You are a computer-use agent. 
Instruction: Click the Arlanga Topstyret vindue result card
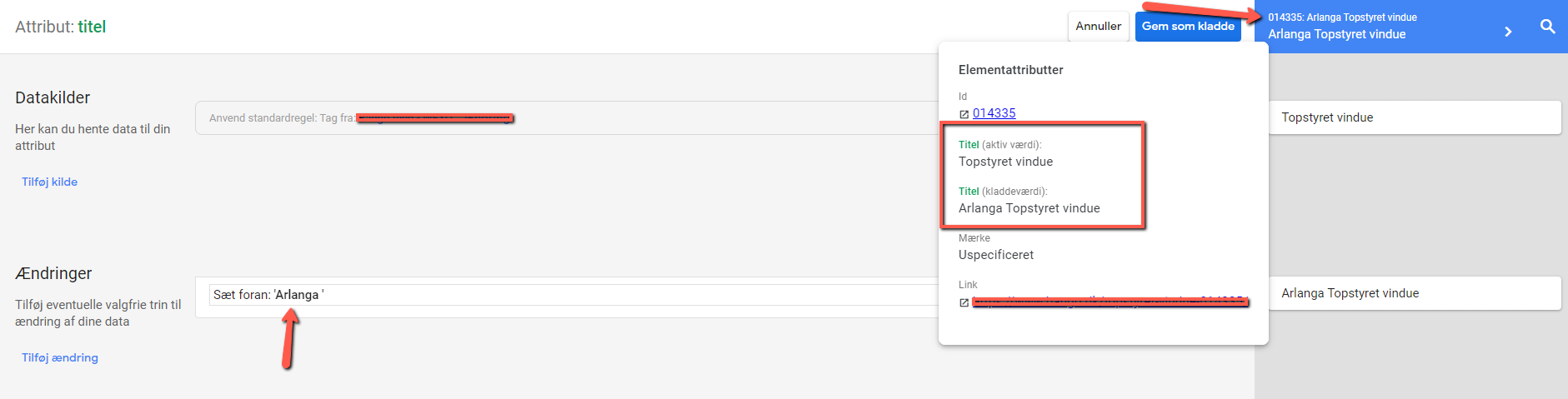(1415, 293)
